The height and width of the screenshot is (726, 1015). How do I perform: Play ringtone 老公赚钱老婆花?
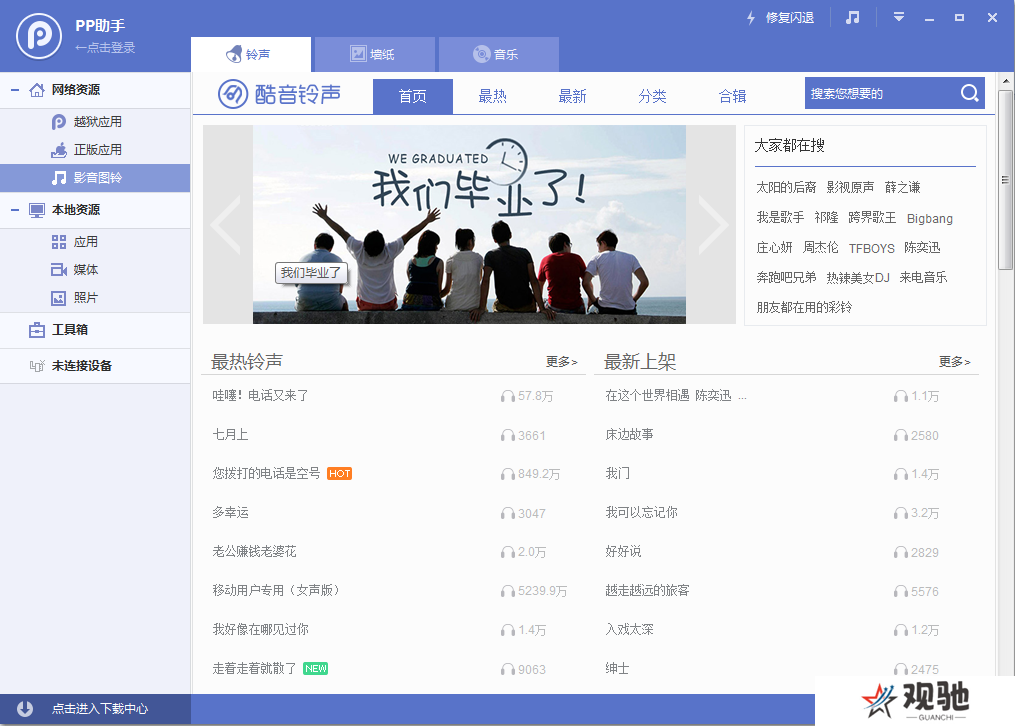pyautogui.click(x=254, y=551)
